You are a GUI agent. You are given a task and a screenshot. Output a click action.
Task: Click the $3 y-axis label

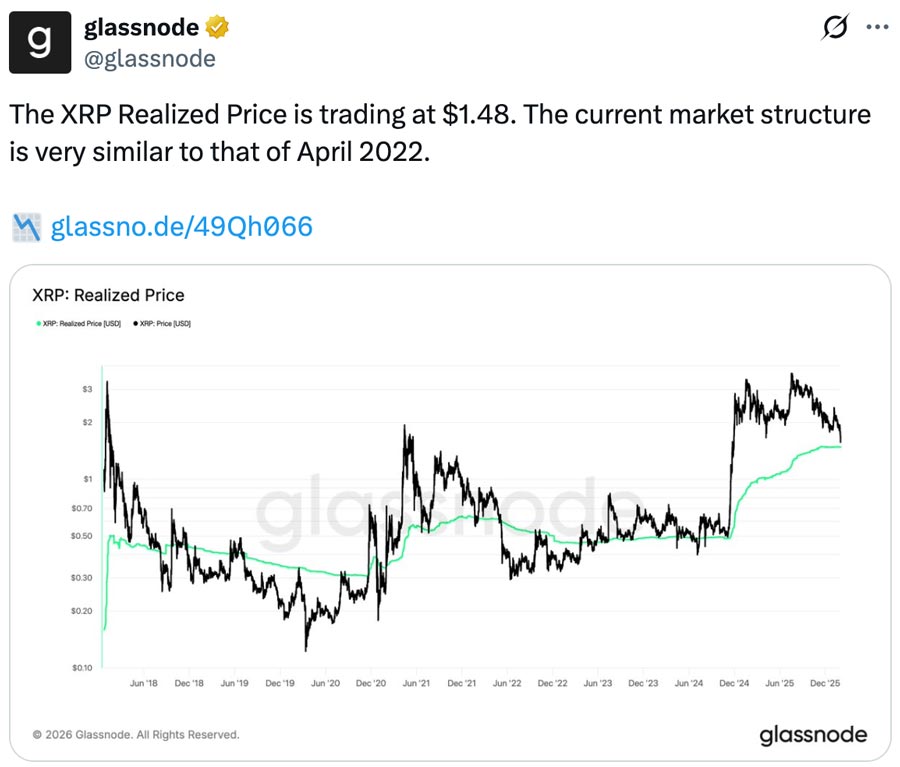(88, 389)
